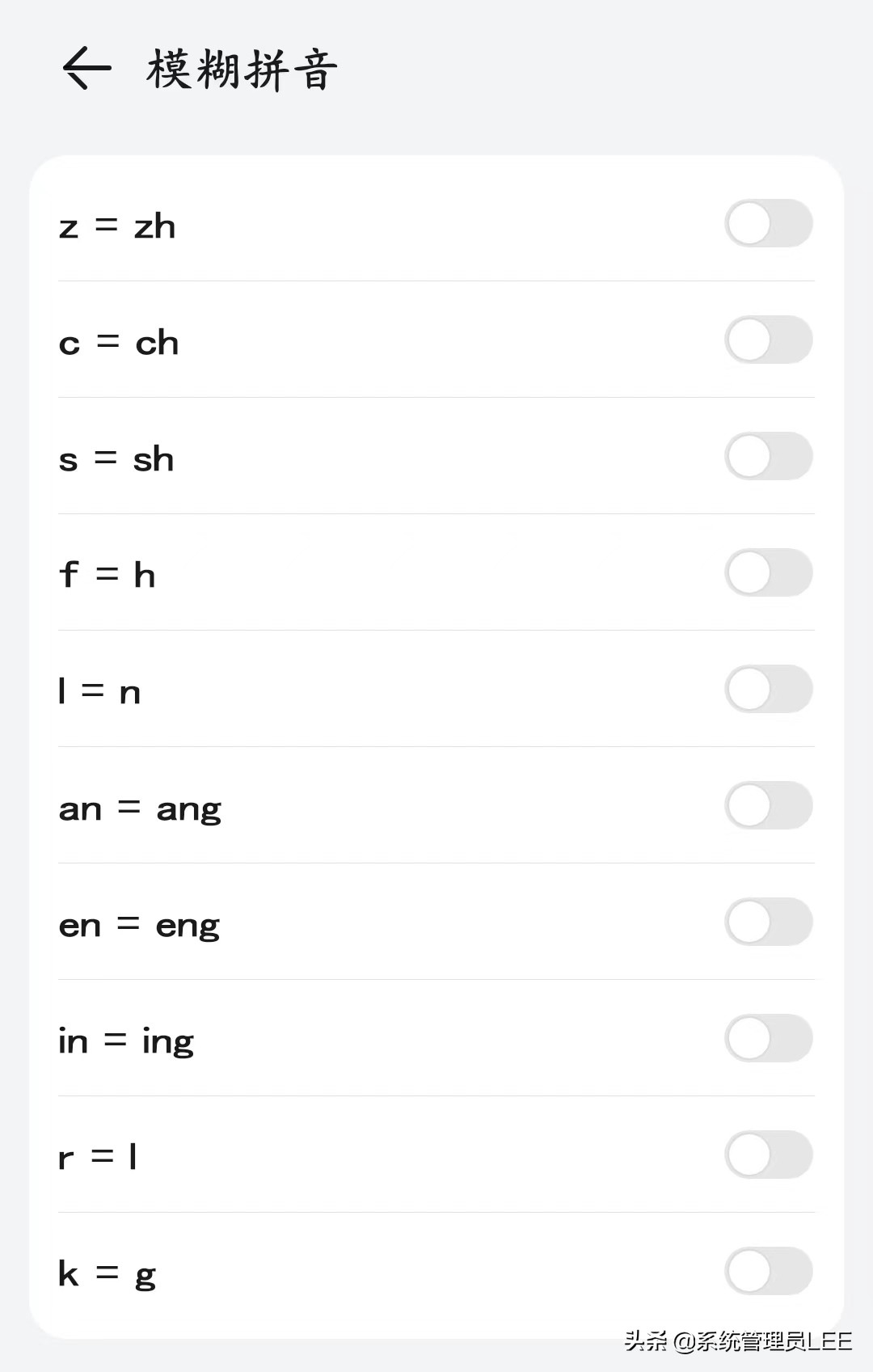Select the an = ang row label
Image resolution: width=873 pixels, height=1372 pixels.
[x=140, y=809]
